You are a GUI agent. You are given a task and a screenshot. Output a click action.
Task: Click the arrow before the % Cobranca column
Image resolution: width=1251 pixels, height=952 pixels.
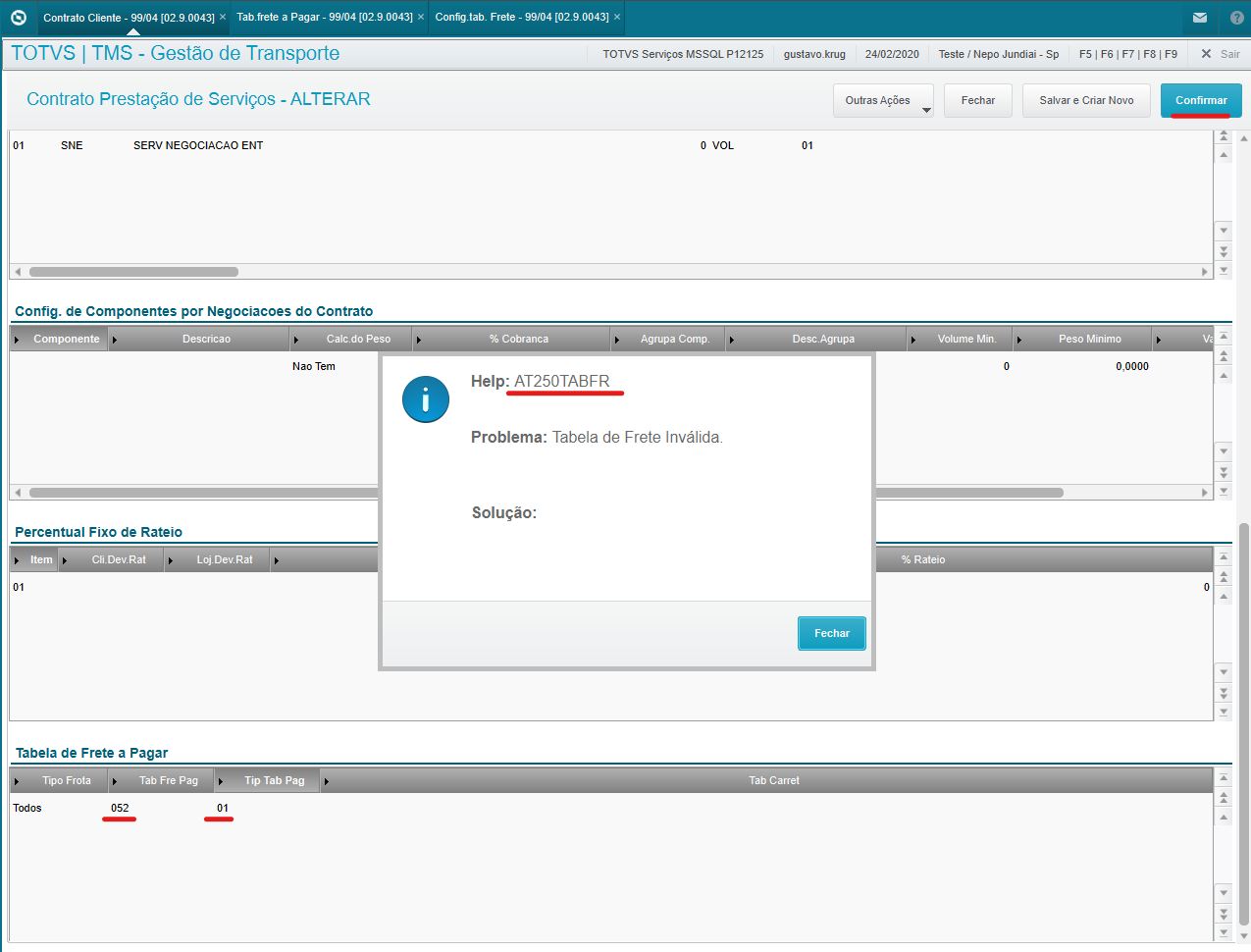point(419,340)
